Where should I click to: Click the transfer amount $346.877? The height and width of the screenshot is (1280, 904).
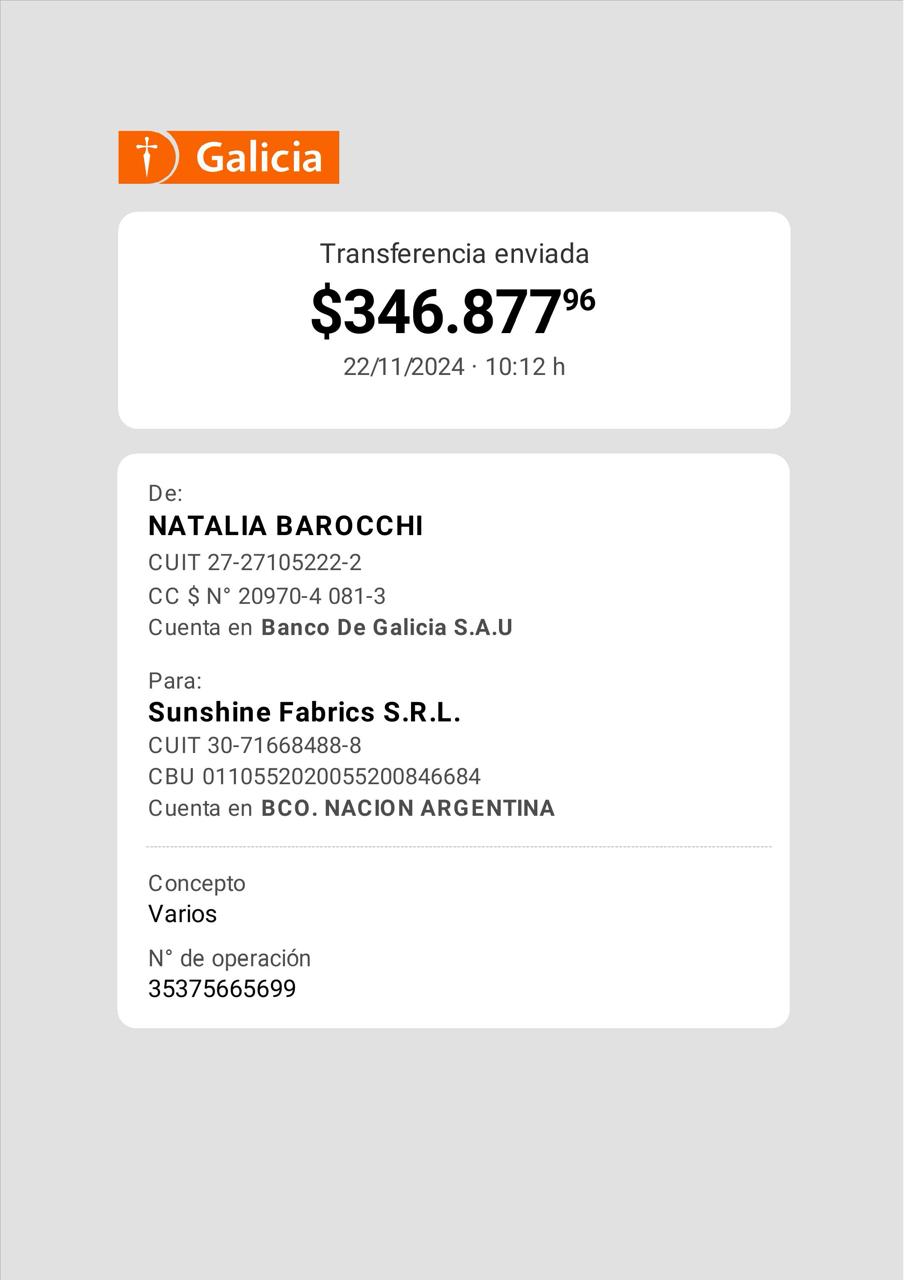click(436, 312)
